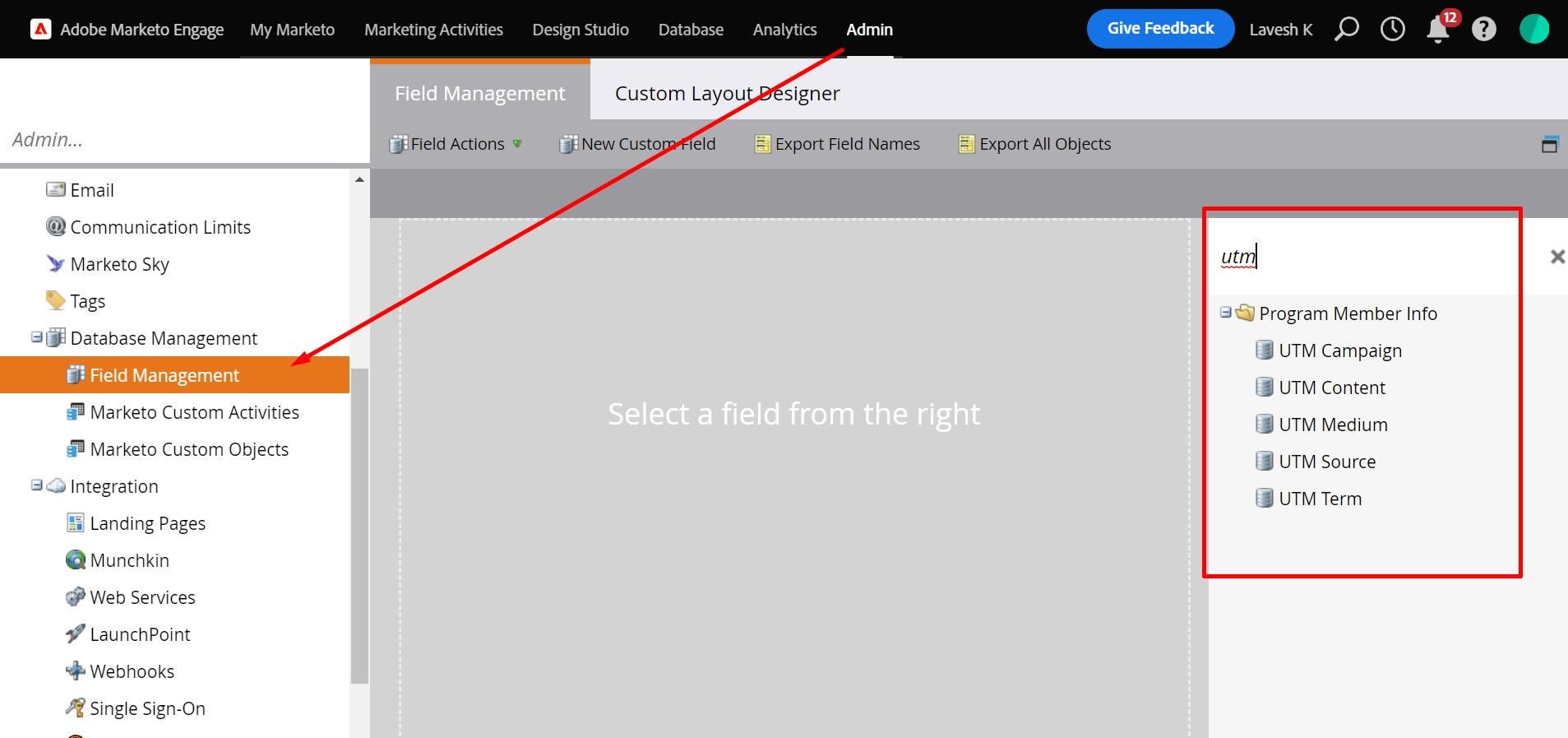This screenshot has height=738, width=1568.
Task: Select the Integration tree item
Action: [x=114, y=486]
